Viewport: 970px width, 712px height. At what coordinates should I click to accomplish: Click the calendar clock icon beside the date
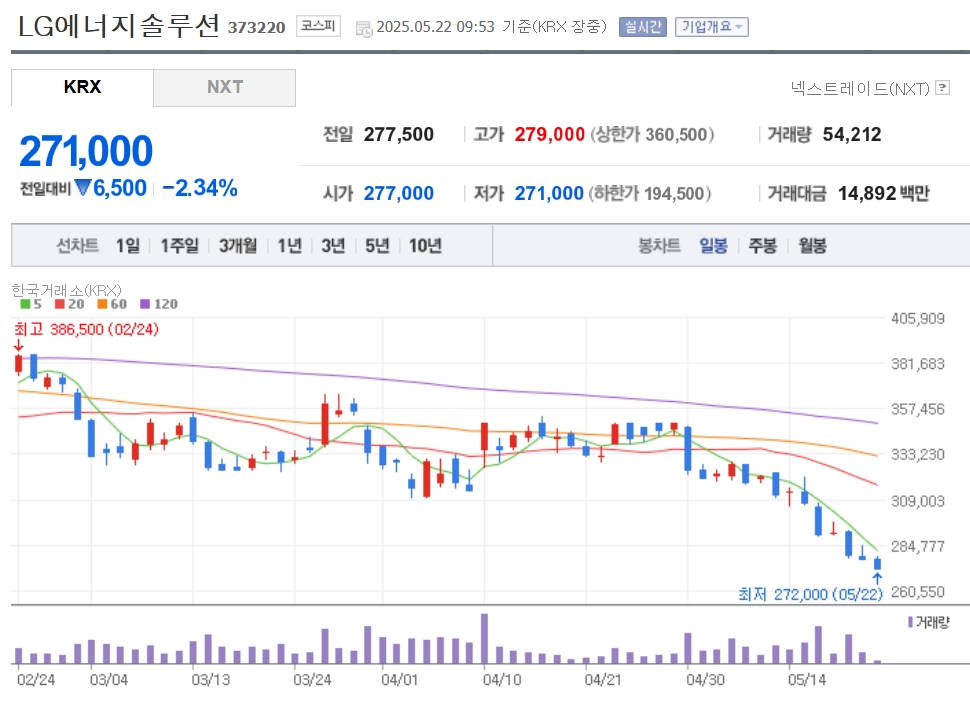coord(364,28)
